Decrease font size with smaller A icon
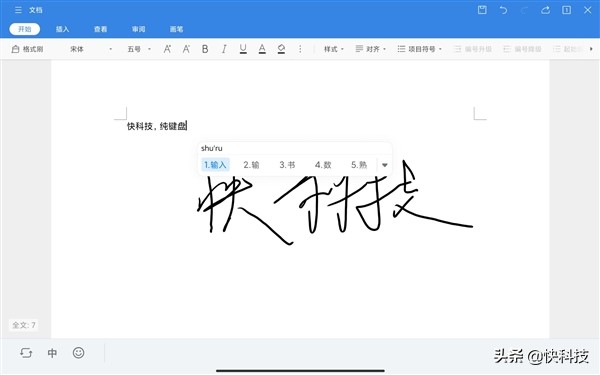This screenshot has height=375, width=600. click(x=186, y=49)
